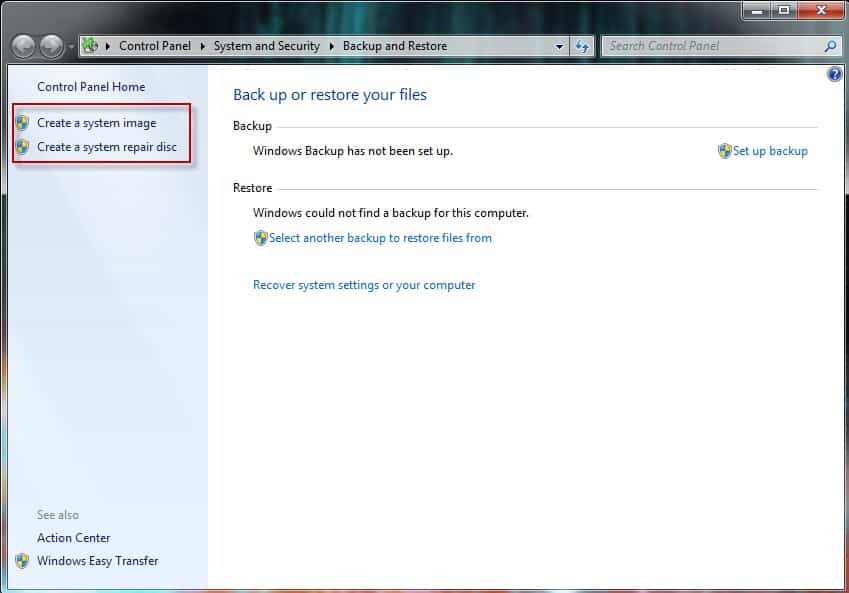
Task: Click Create a system repair disc link
Action: tap(107, 147)
